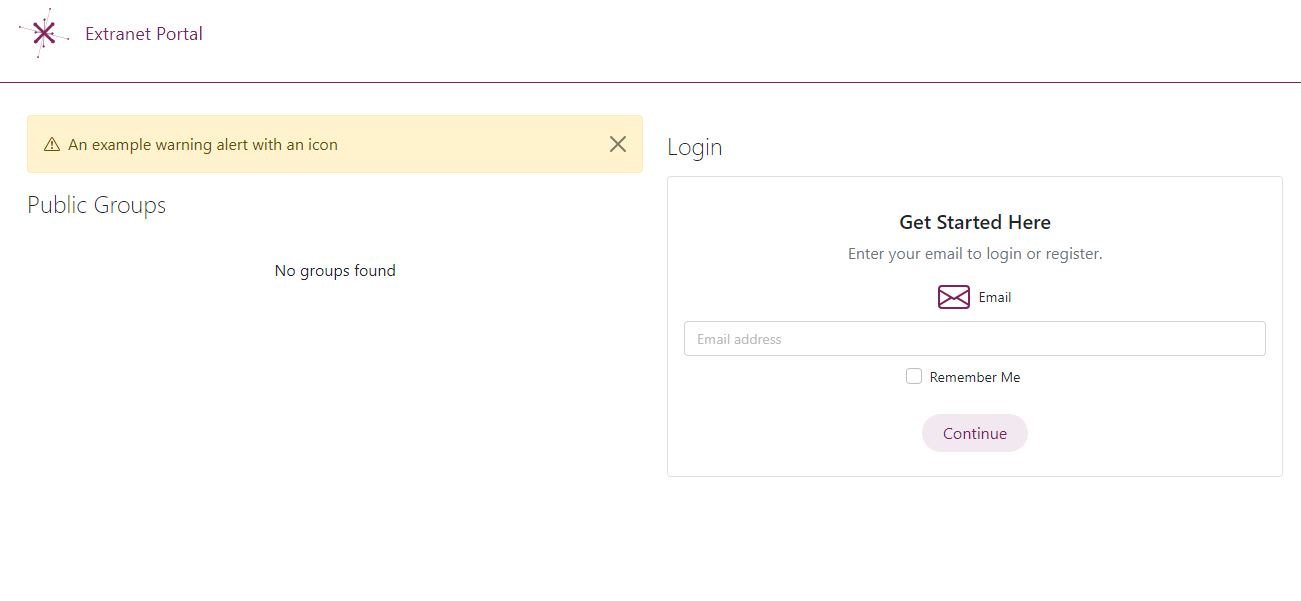Click the Email label next to envelope

coord(994,297)
